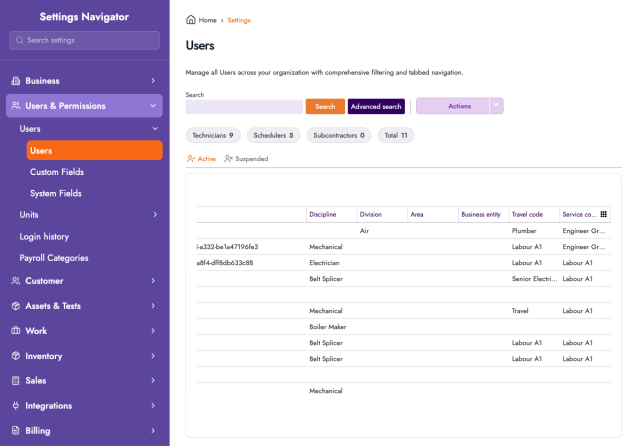Toggle the Subcontractors filter chip
The height and width of the screenshot is (446, 630).
[339, 135]
